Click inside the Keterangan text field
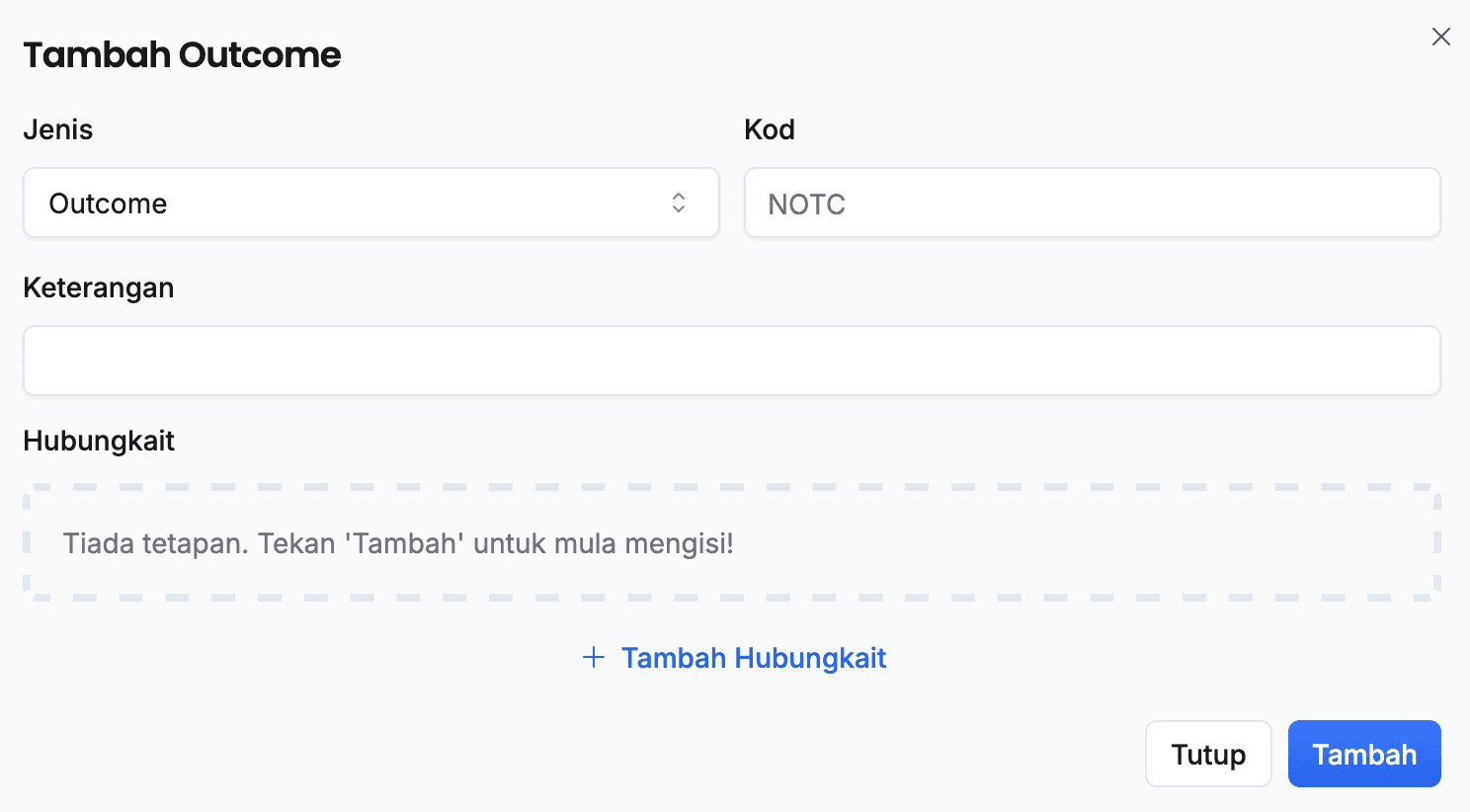The height and width of the screenshot is (812, 1470). 731,361
